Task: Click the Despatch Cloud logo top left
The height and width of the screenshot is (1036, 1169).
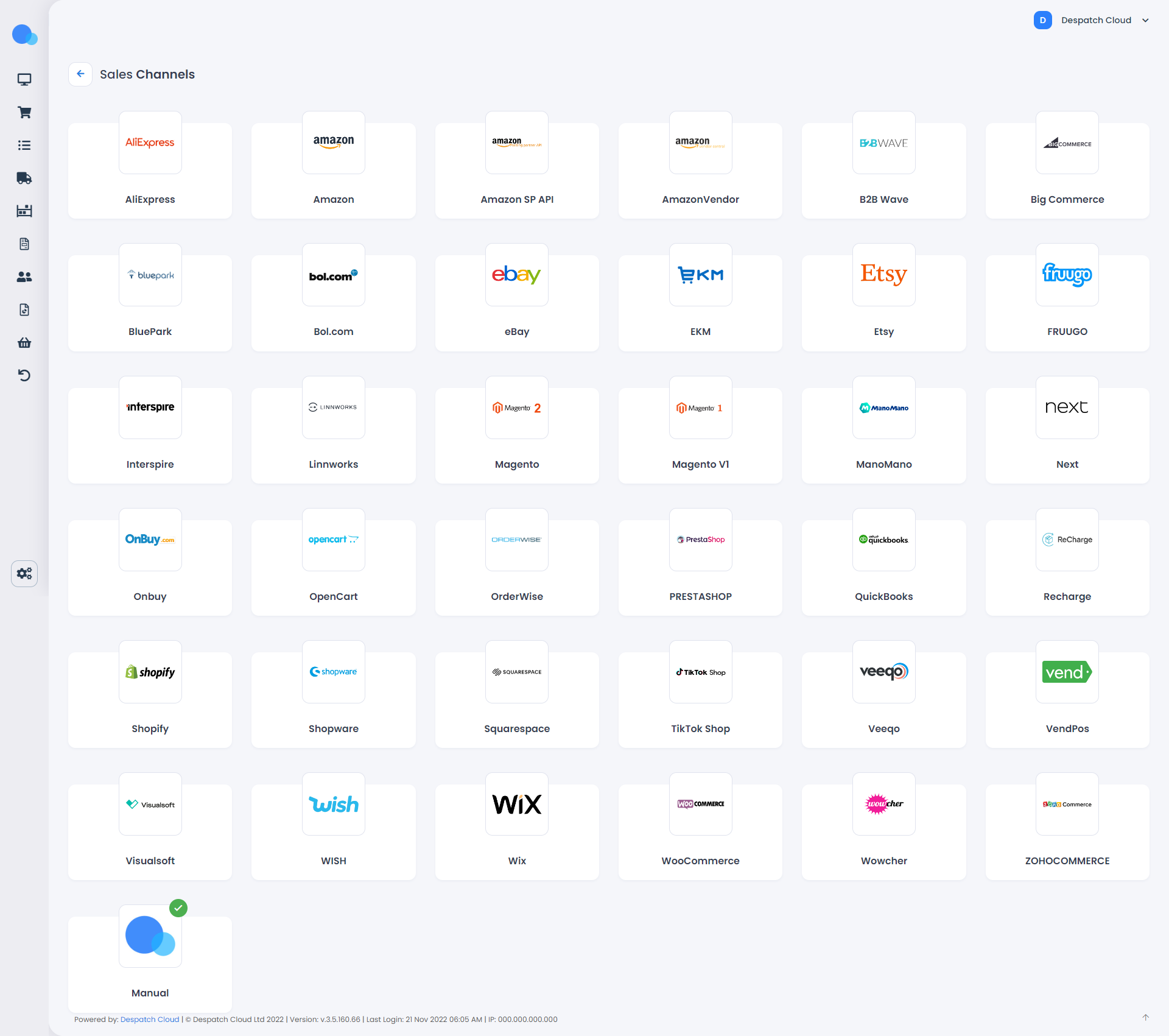Action: 25,35
